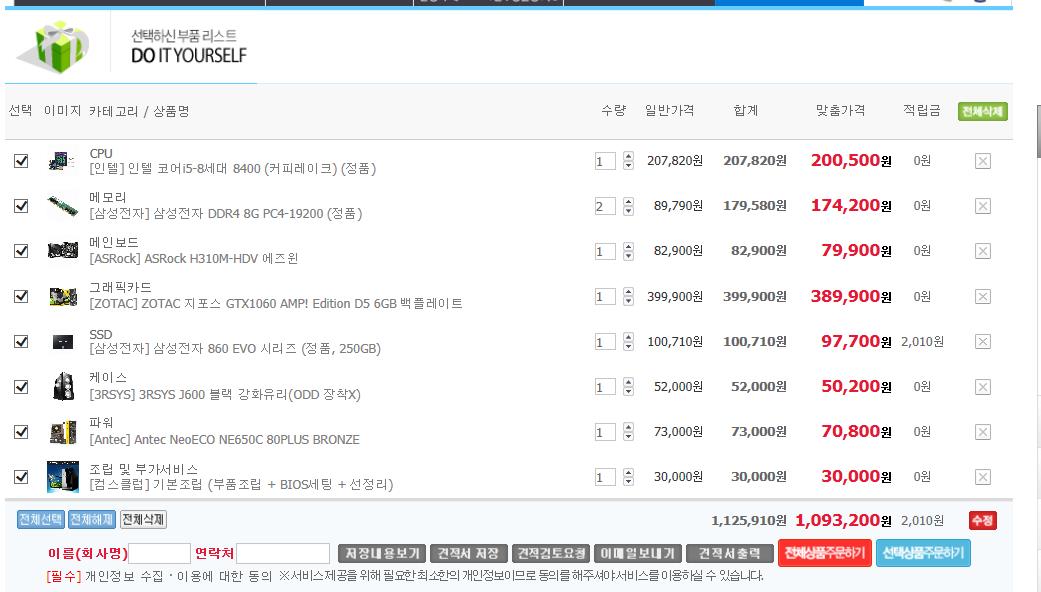Adjust quantity stepper for the 케이스 row

[628, 387]
